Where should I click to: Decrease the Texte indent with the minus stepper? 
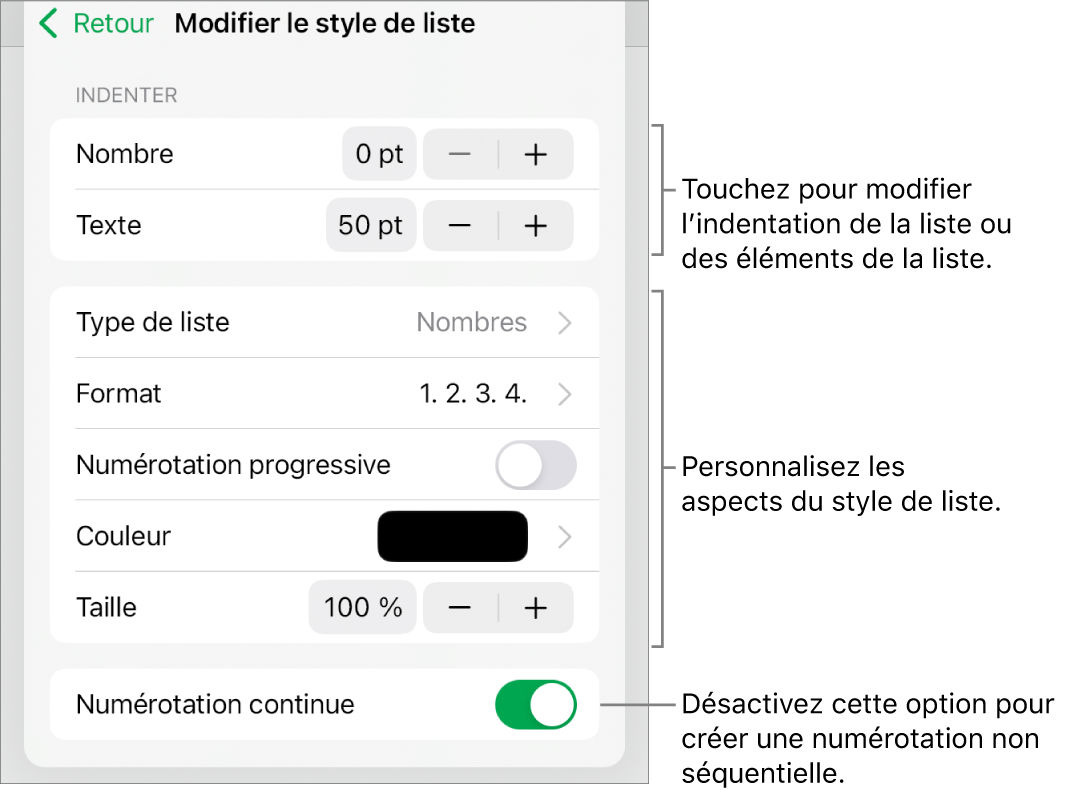[460, 225]
